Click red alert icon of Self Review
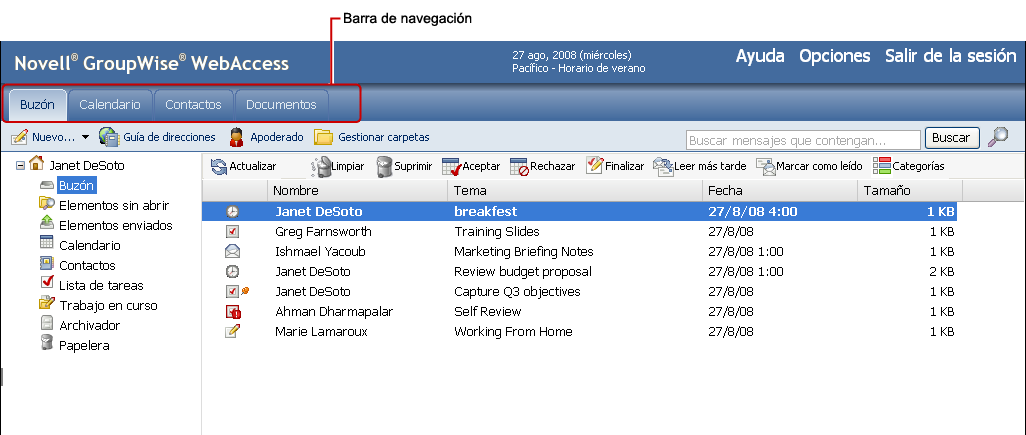The width and height of the screenshot is (1026, 435). (234, 311)
